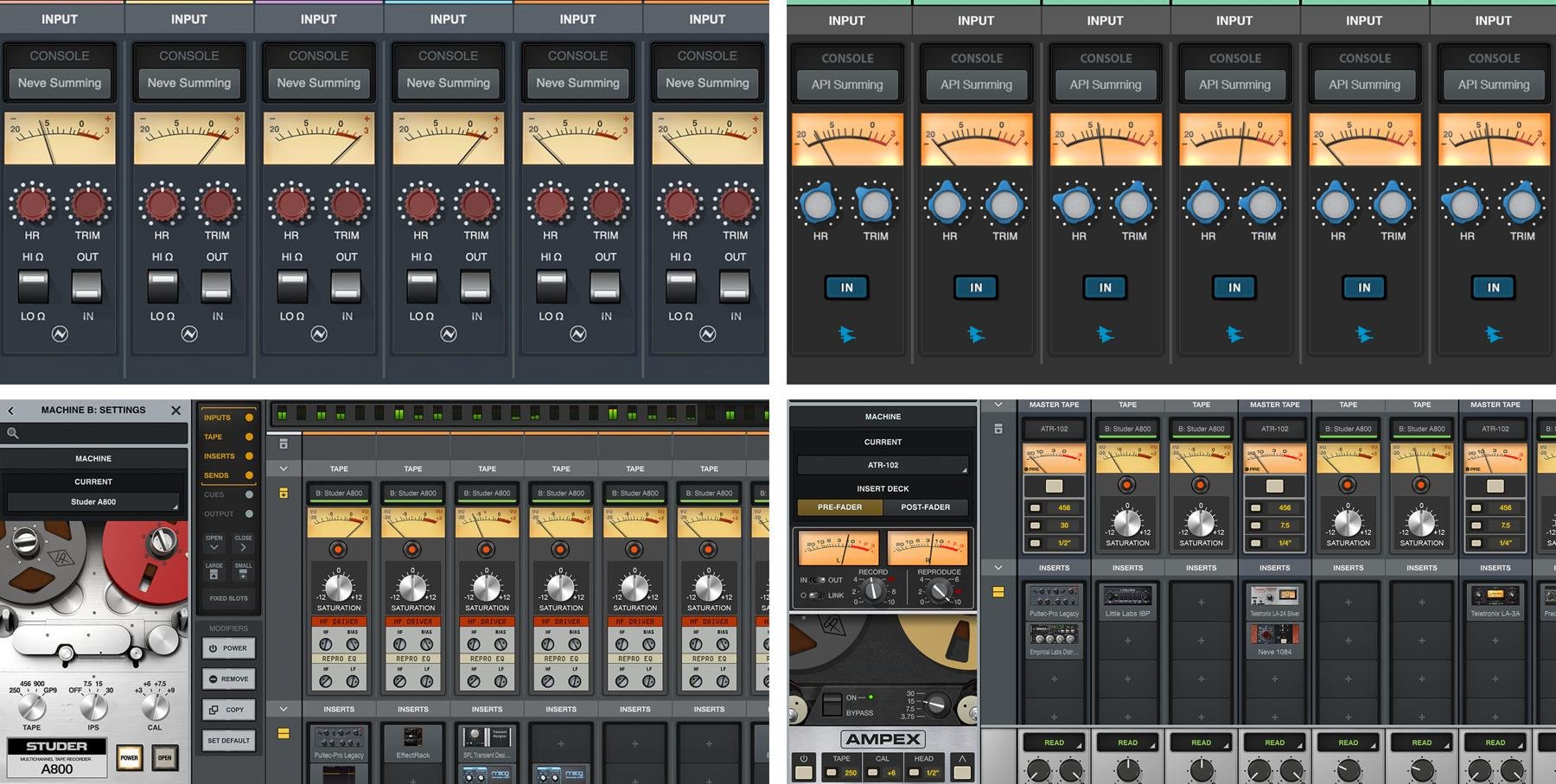The height and width of the screenshot is (784, 1556).
Task: Open READ automation dropdown under Neve 1084 channel
Action: [1274, 743]
